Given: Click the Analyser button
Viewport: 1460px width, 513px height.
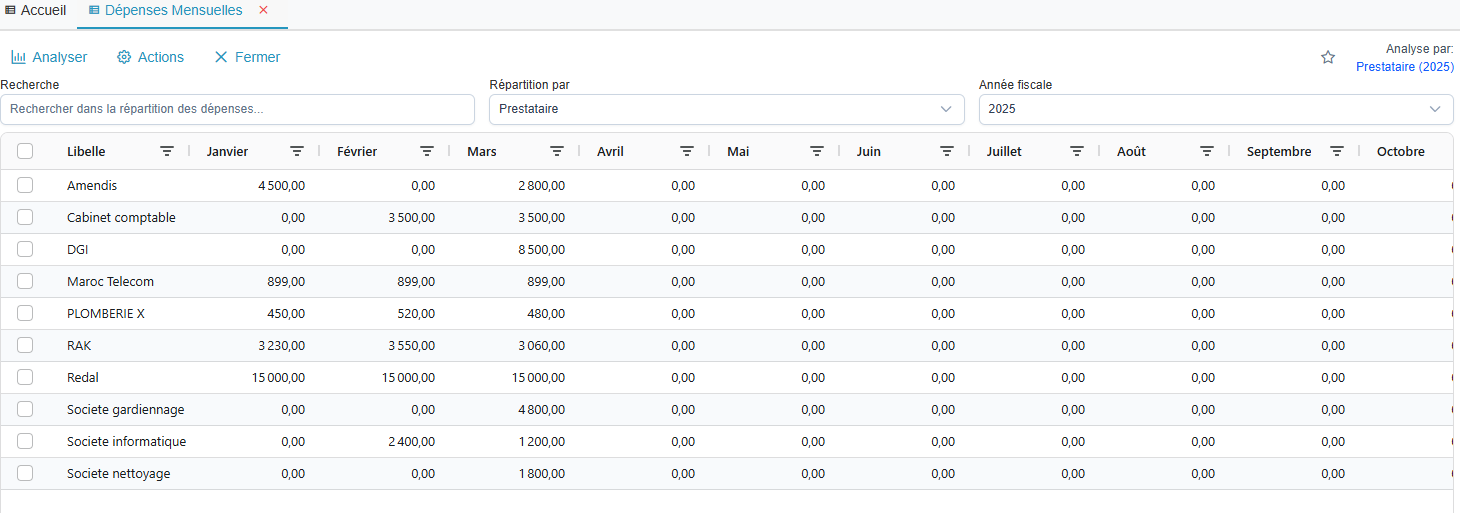Looking at the screenshot, I should [x=49, y=57].
